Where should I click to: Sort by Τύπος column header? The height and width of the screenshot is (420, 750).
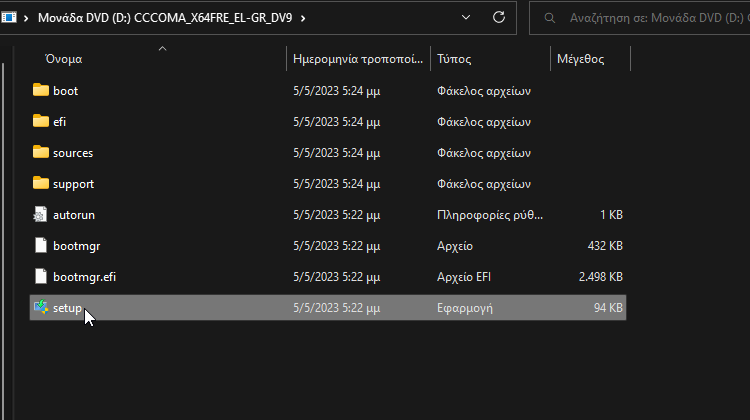(454, 59)
